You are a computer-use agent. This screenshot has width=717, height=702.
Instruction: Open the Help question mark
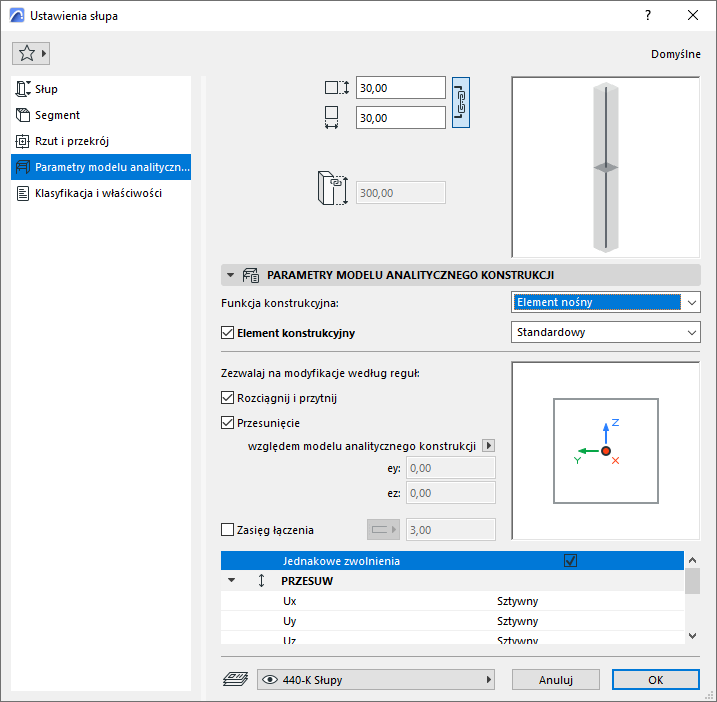click(x=647, y=16)
